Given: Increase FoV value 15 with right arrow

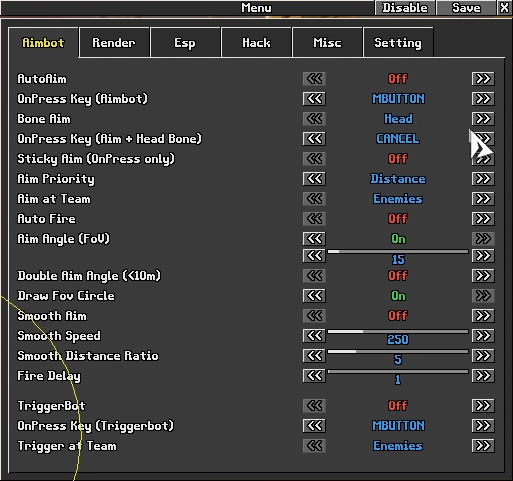Looking at the screenshot, I should click(483, 256).
